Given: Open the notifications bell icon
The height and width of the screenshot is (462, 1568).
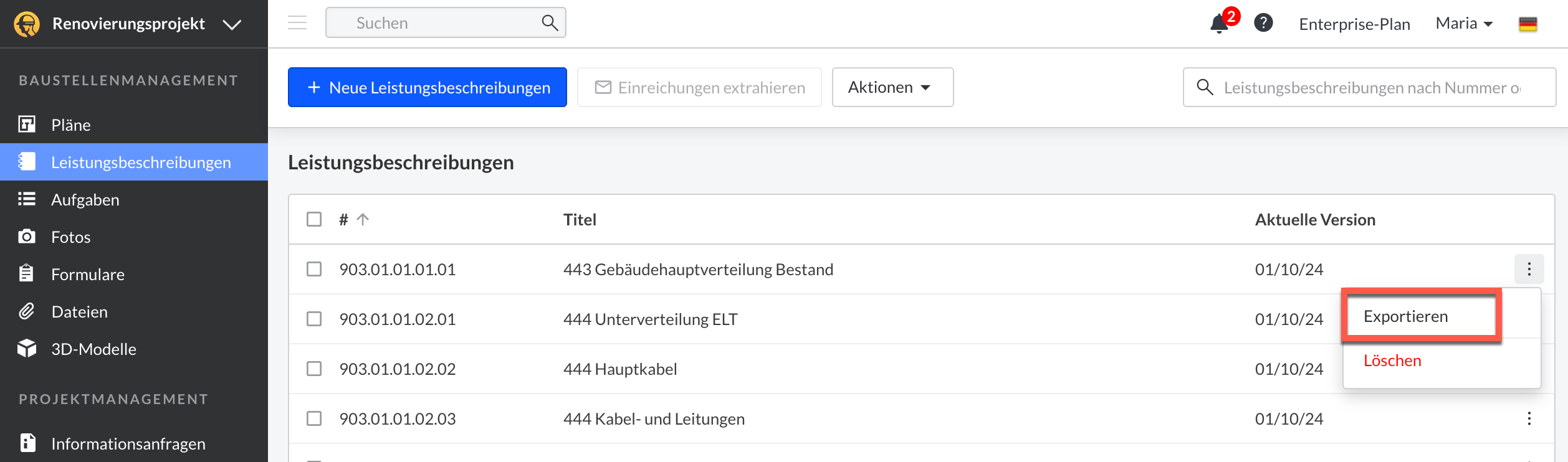Looking at the screenshot, I should point(1220,24).
